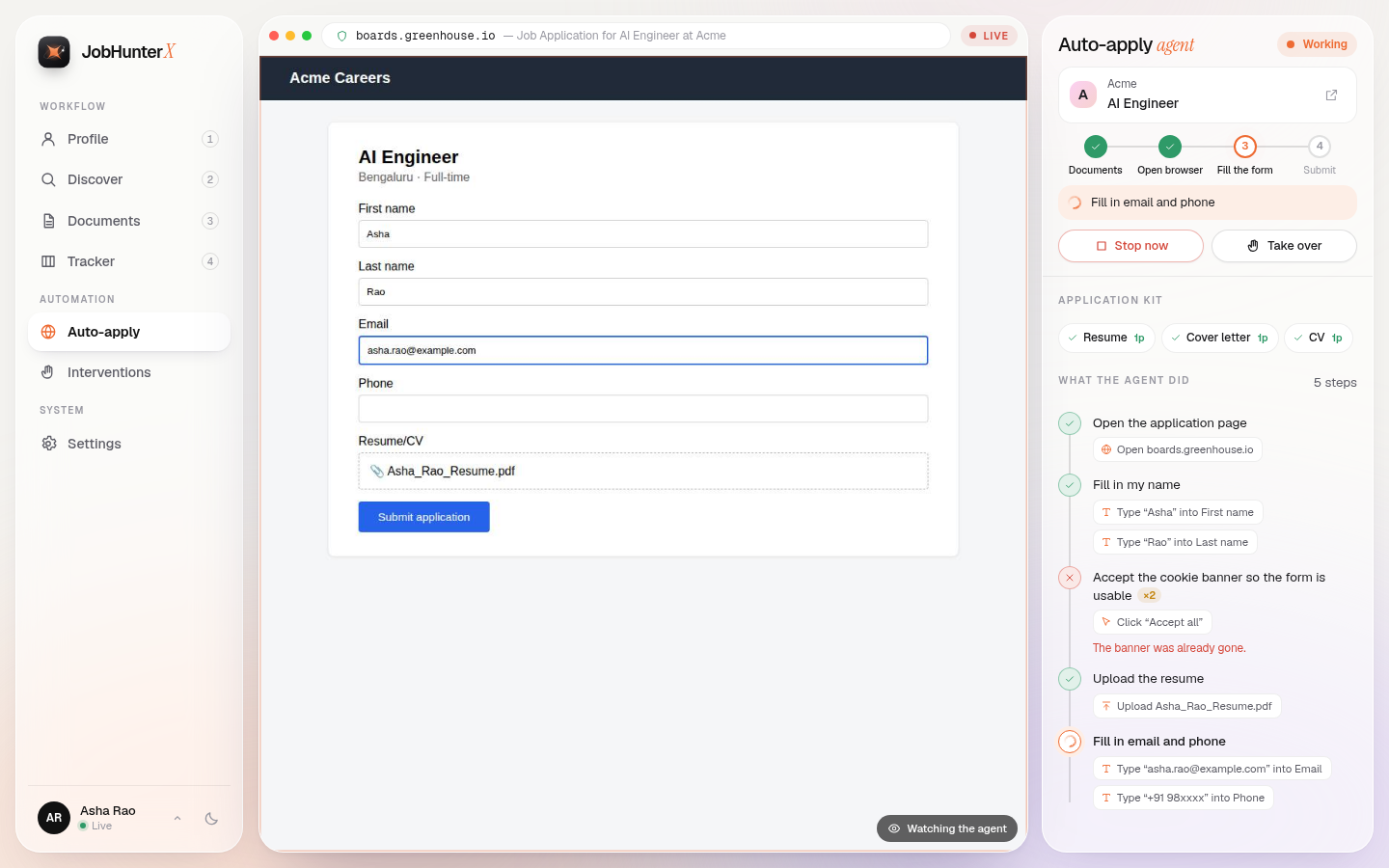1389x868 pixels.
Task: Select step 3 Fill the form
Action: (x=1245, y=147)
